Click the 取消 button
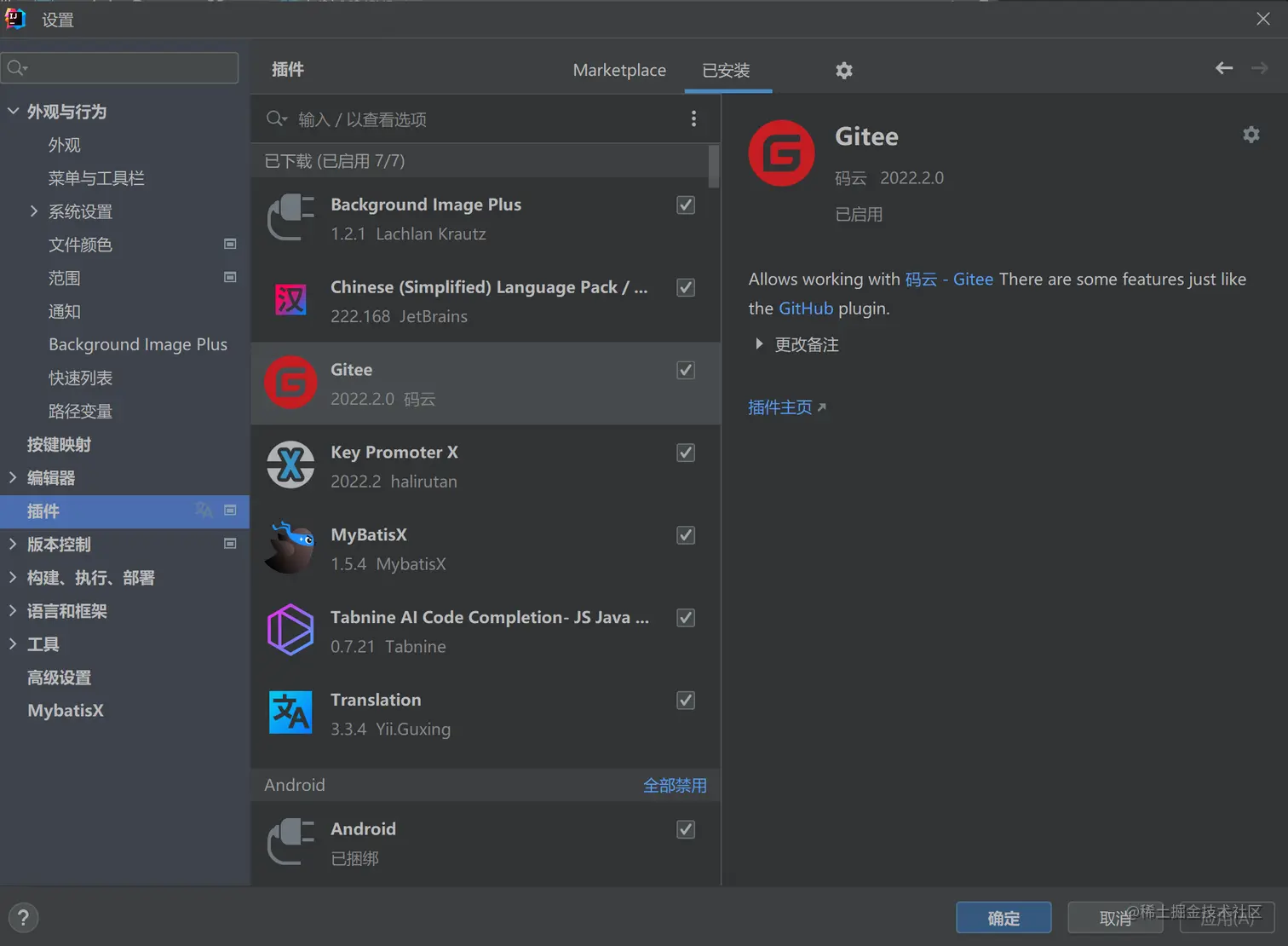Image resolution: width=1288 pixels, height=946 pixels. pos(1115,918)
